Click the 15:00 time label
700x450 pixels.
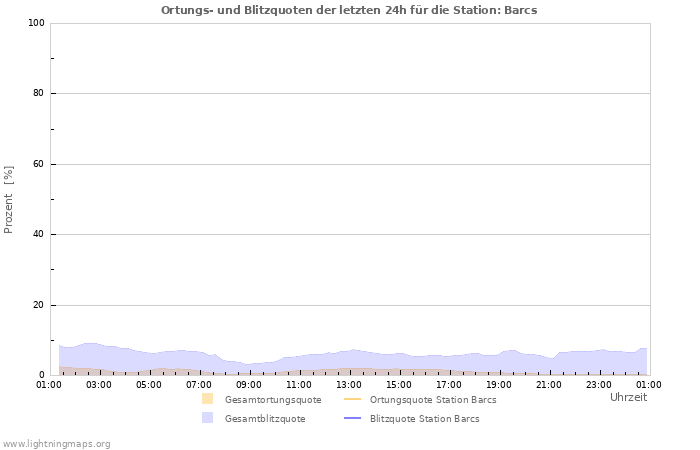pos(399,385)
